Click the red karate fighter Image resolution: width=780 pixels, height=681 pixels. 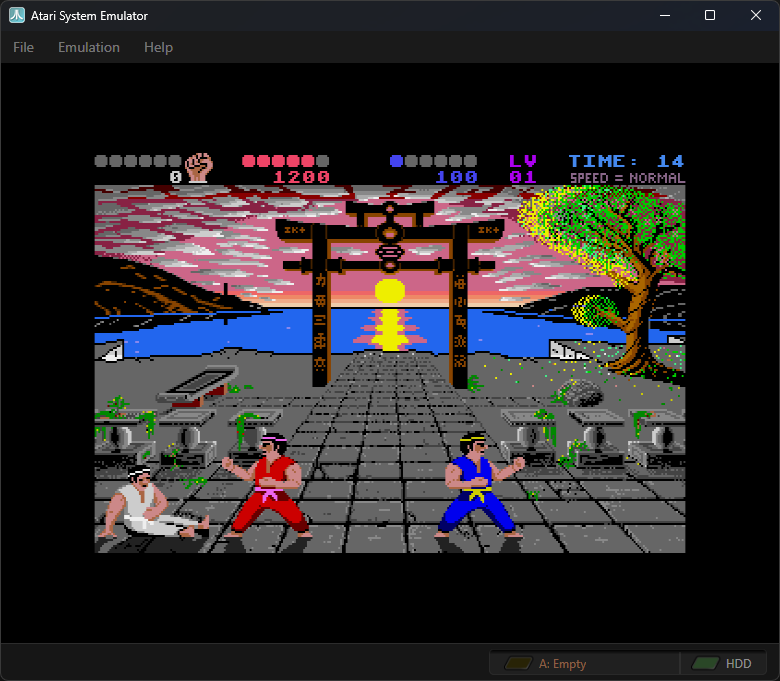pyautogui.click(x=267, y=485)
